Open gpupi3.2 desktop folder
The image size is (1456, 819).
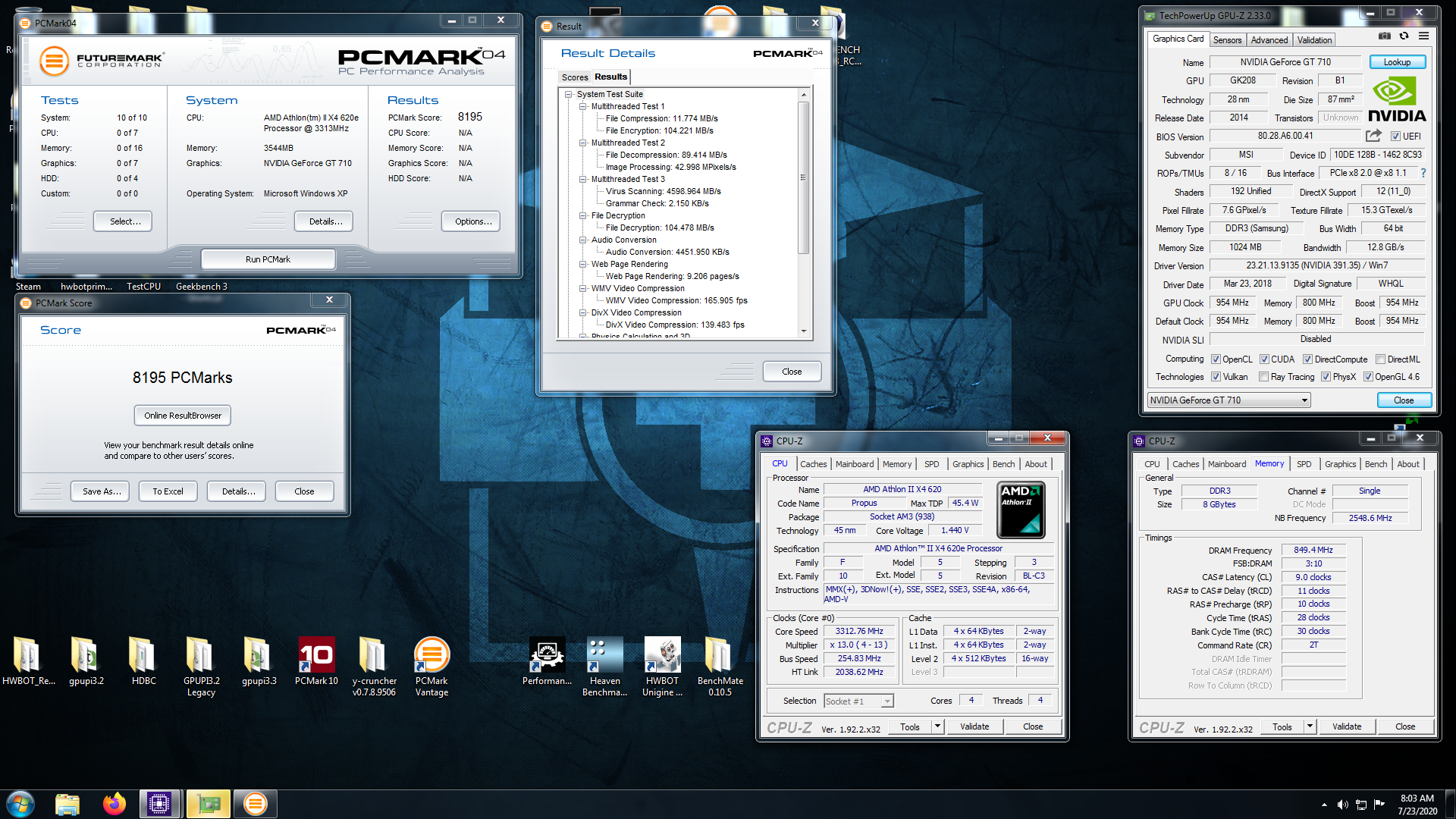(x=86, y=661)
